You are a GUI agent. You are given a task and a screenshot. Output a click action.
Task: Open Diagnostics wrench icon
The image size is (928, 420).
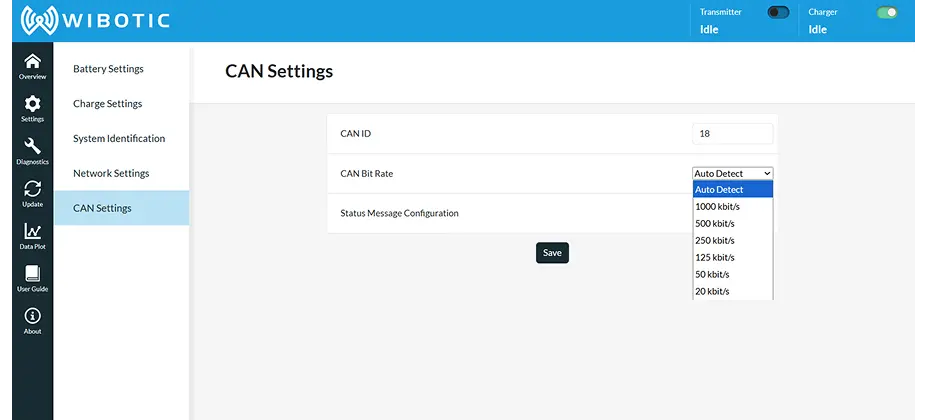tap(32, 147)
